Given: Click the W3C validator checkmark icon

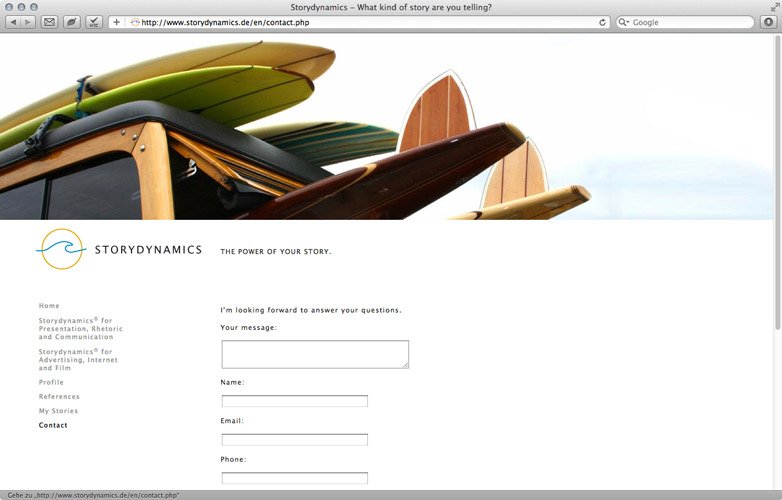Looking at the screenshot, I should [x=94, y=22].
